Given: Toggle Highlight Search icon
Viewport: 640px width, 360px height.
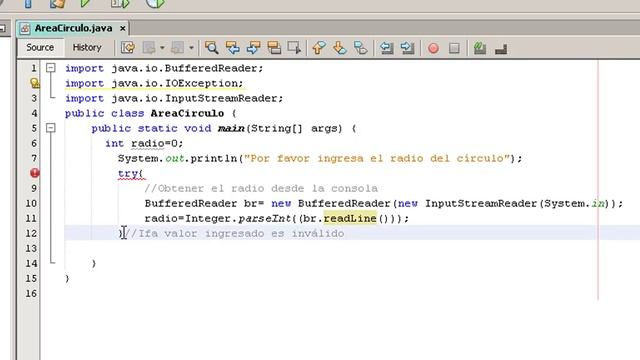Looking at the screenshot, I should pyautogui.click(x=274, y=48).
